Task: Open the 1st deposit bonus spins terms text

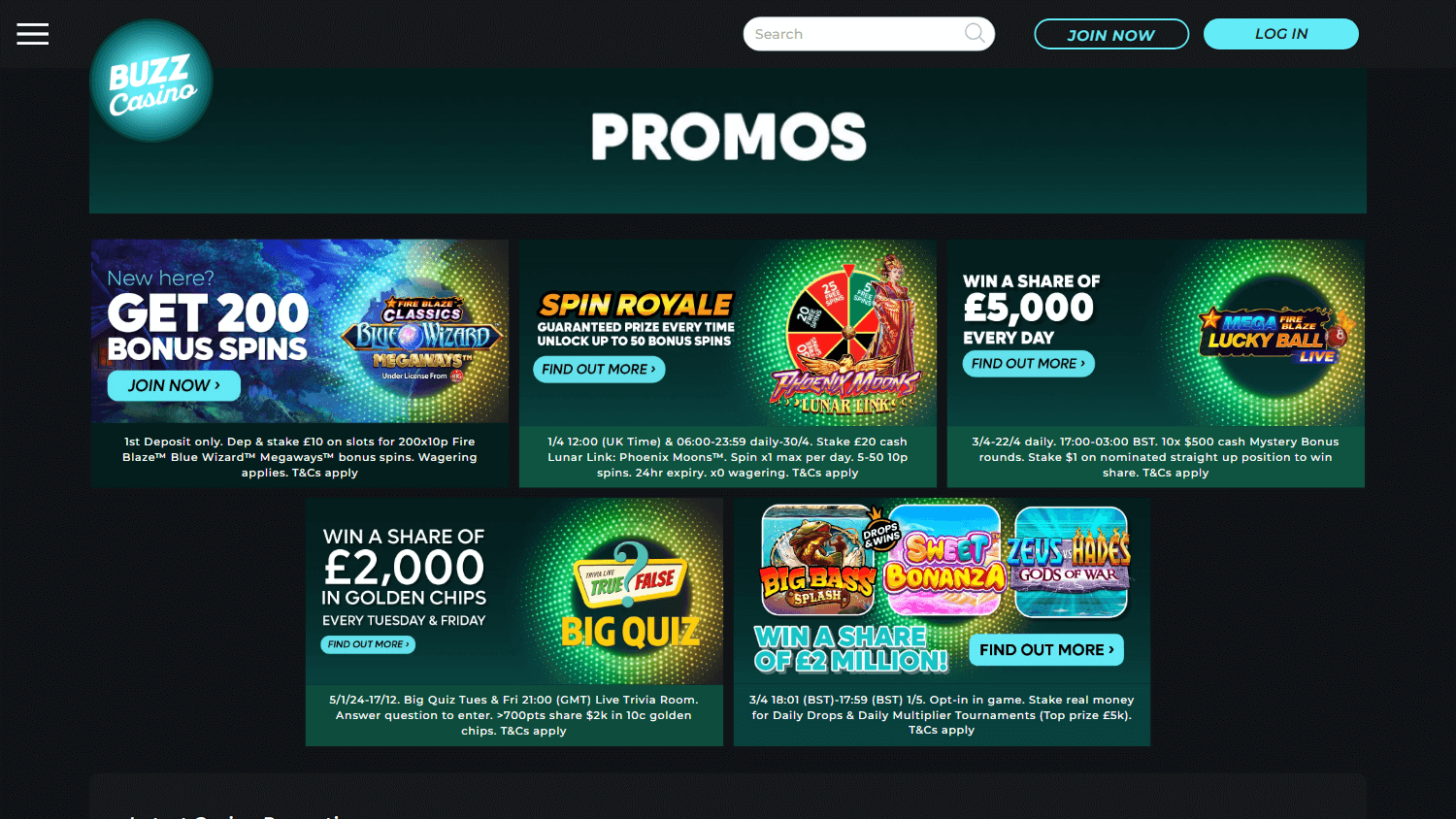Action: (300, 457)
